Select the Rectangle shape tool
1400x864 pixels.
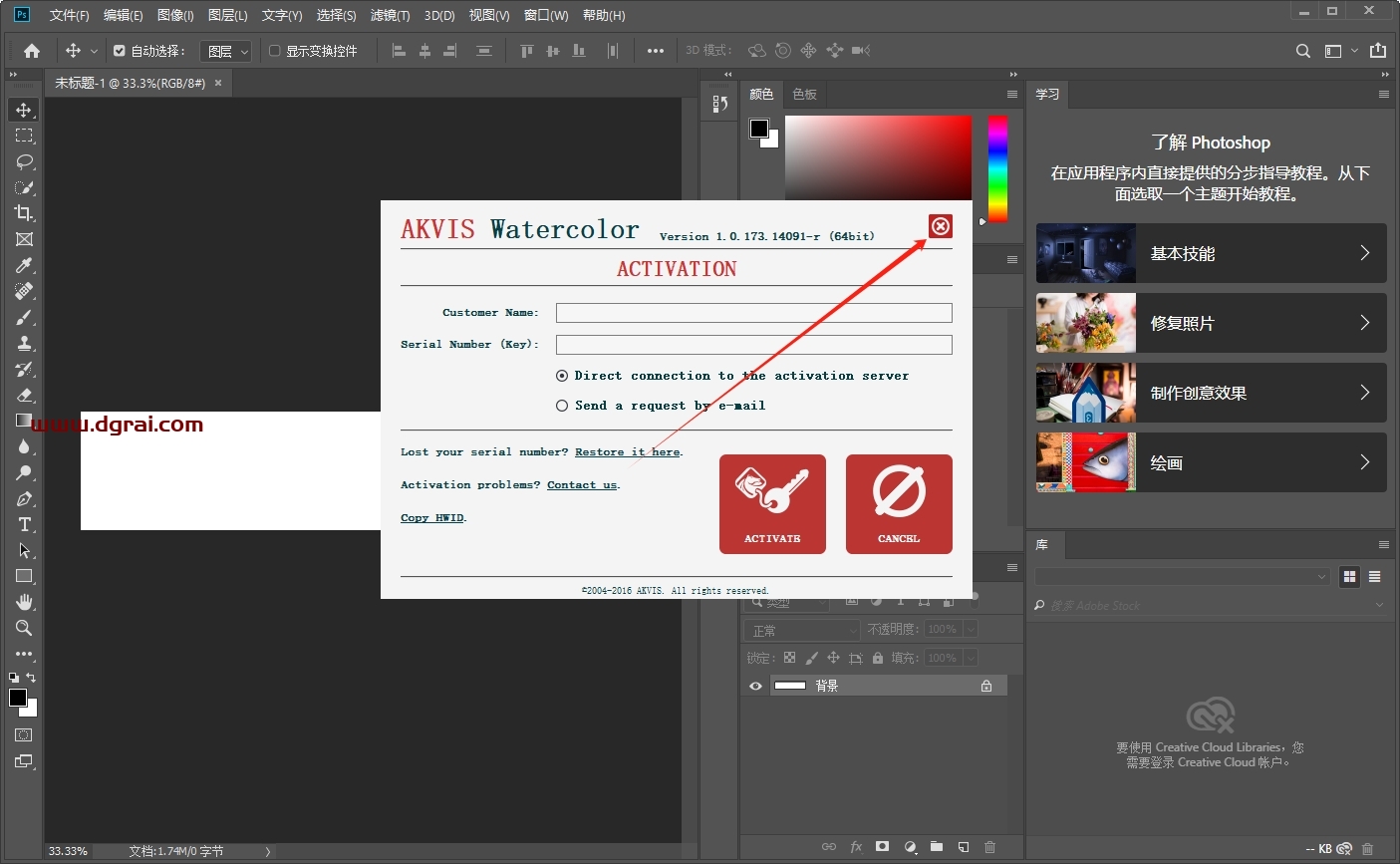(24, 576)
